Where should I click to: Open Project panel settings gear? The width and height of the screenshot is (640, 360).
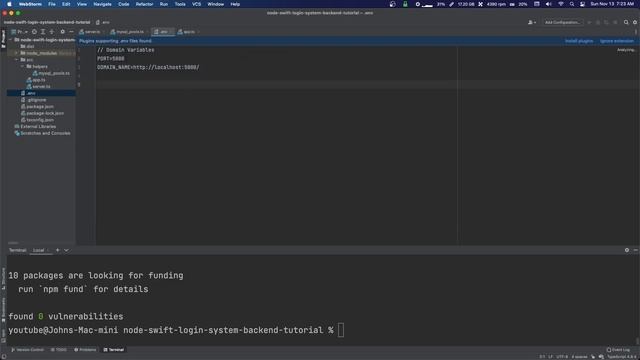pyautogui.click(x=62, y=32)
